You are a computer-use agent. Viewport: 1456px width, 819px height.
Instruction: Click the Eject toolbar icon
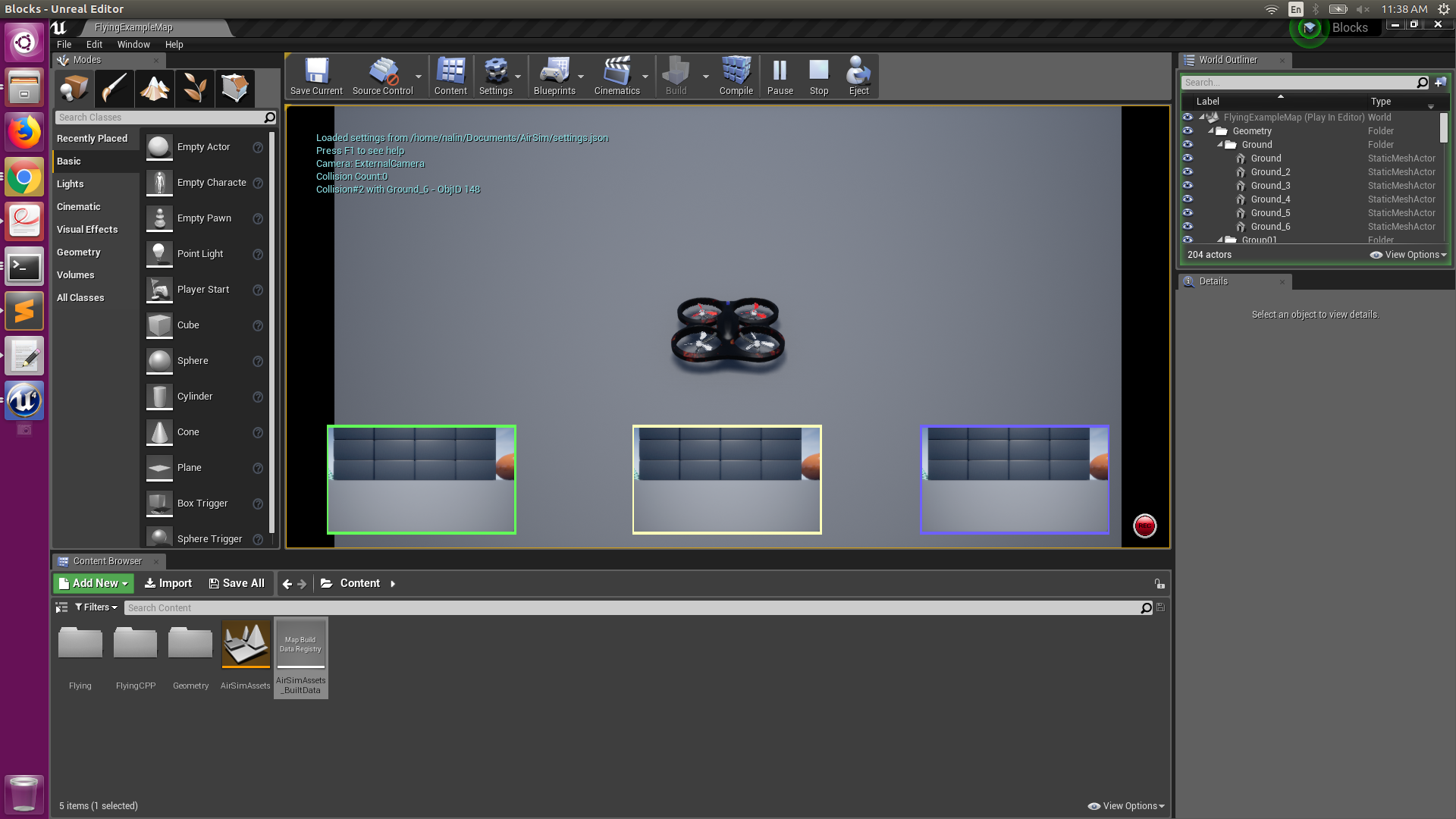[858, 76]
